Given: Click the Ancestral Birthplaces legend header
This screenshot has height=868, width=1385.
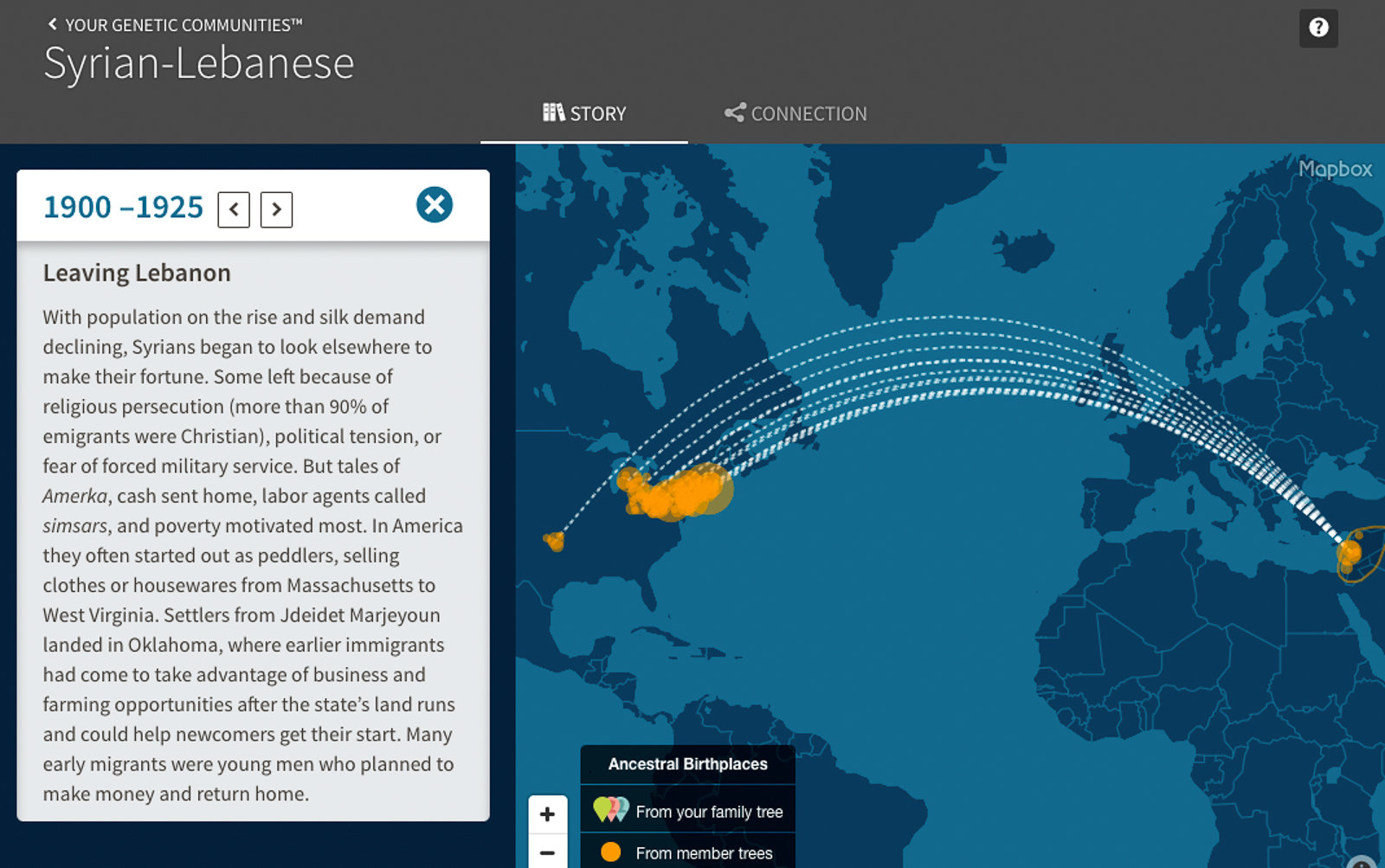Looking at the screenshot, I should (687, 764).
